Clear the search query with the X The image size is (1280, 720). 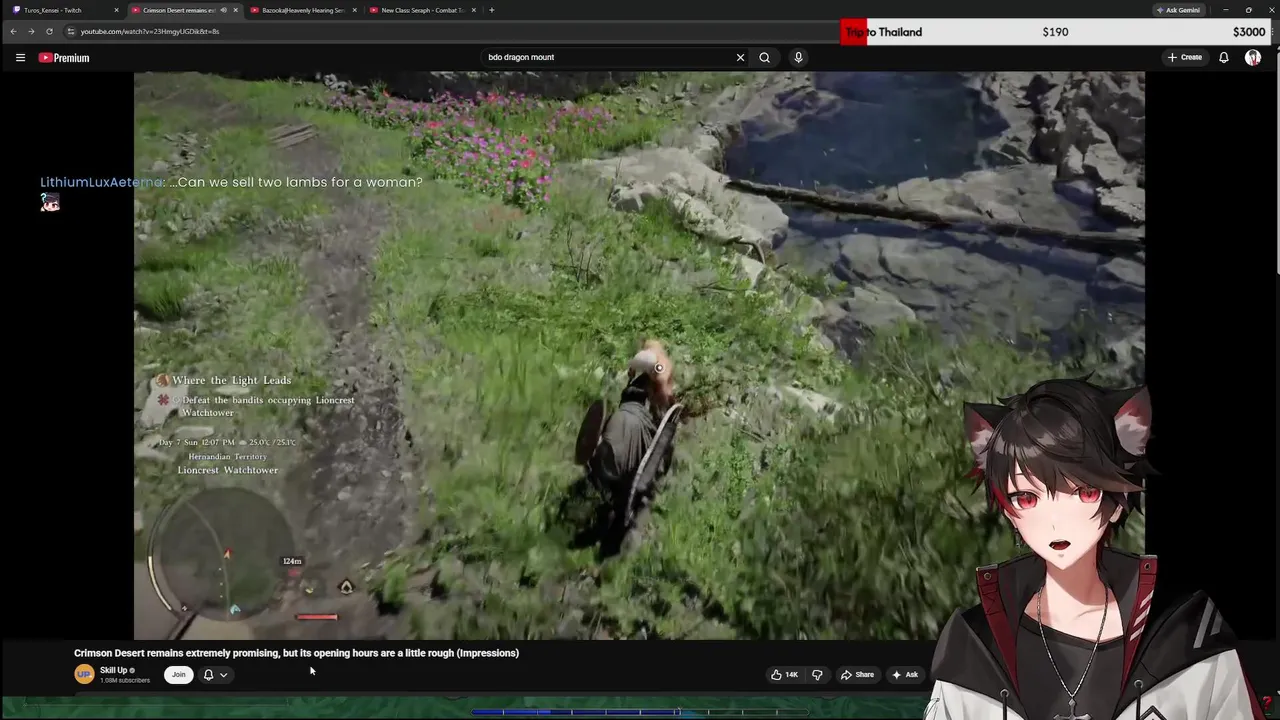pos(740,57)
